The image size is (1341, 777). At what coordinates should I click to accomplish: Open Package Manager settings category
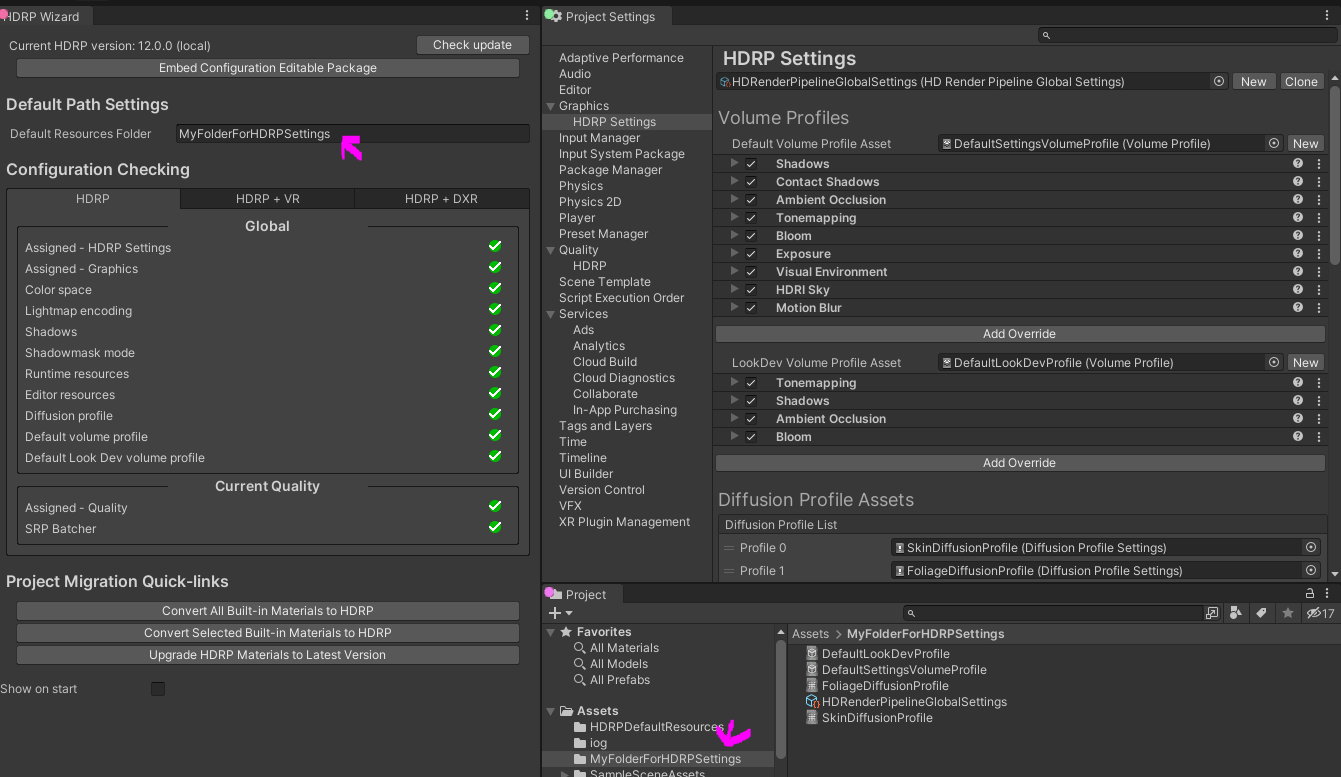click(x=610, y=170)
